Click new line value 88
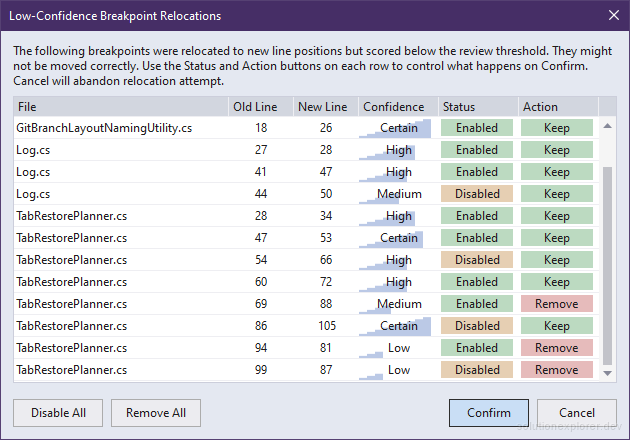This screenshot has width=630, height=440. (326, 304)
